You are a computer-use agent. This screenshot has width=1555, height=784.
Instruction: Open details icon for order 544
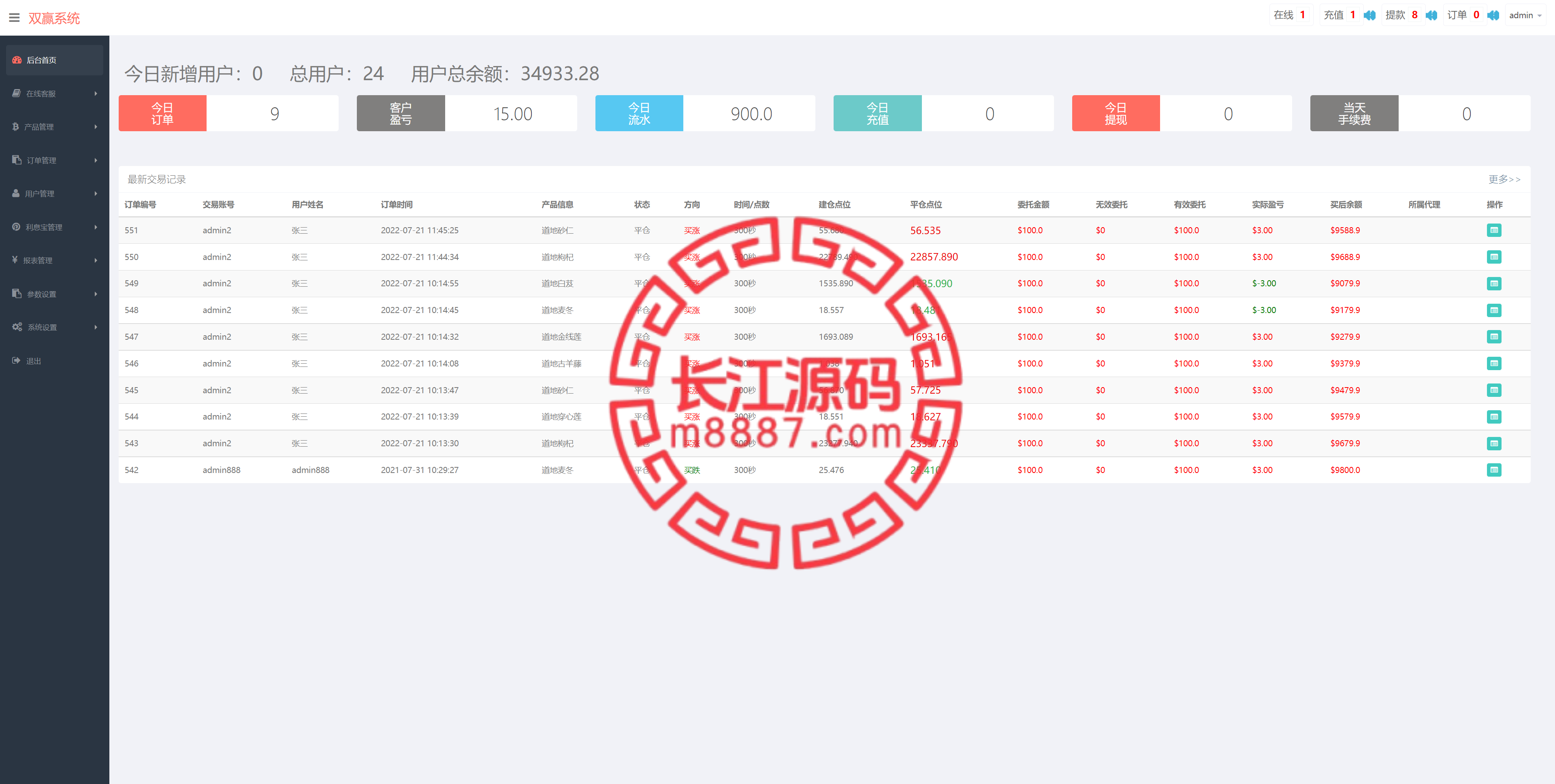tap(1494, 416)
